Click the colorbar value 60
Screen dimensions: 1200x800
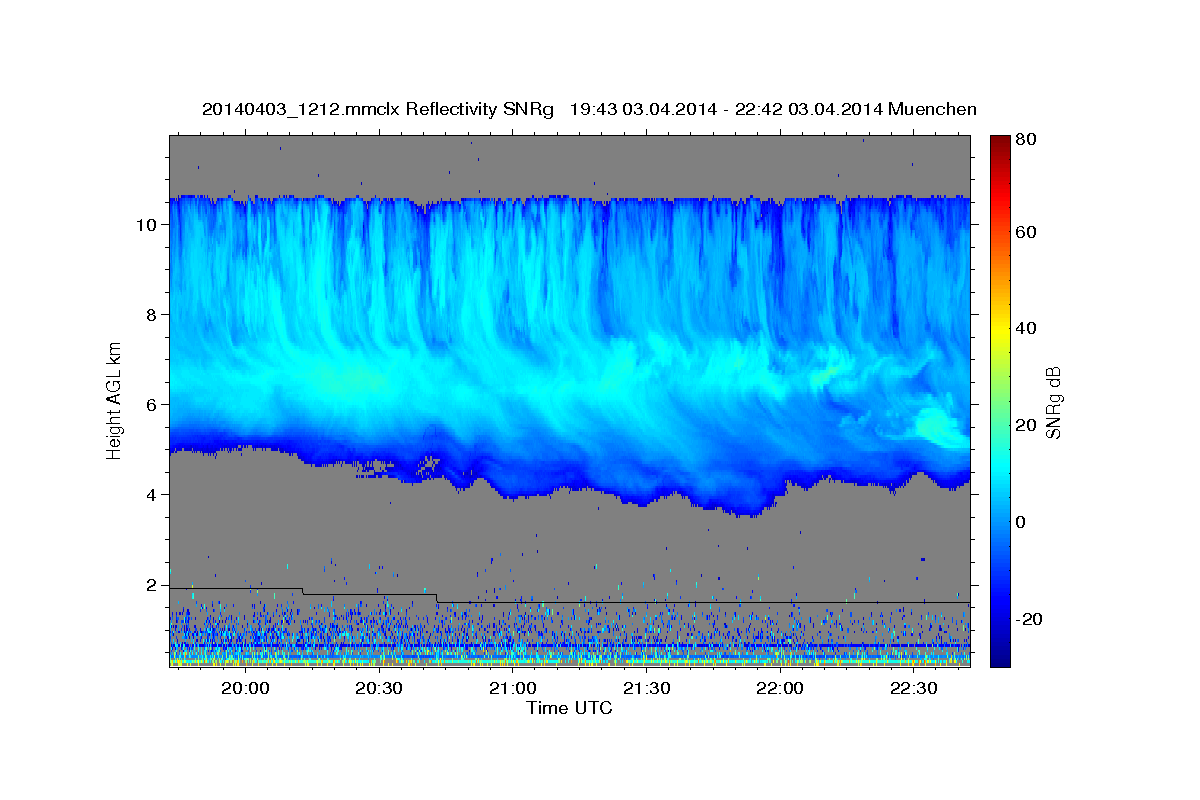pyautogui.click(x=1028, y=232)
